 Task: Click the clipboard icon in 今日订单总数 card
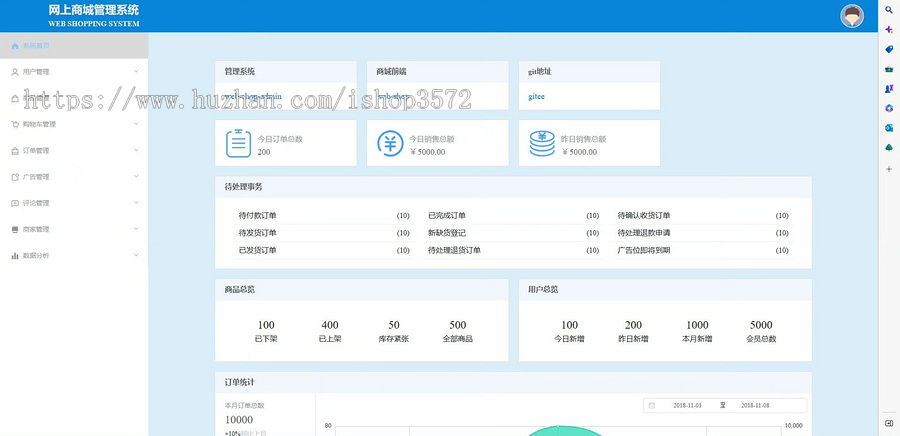pos(238,143)
